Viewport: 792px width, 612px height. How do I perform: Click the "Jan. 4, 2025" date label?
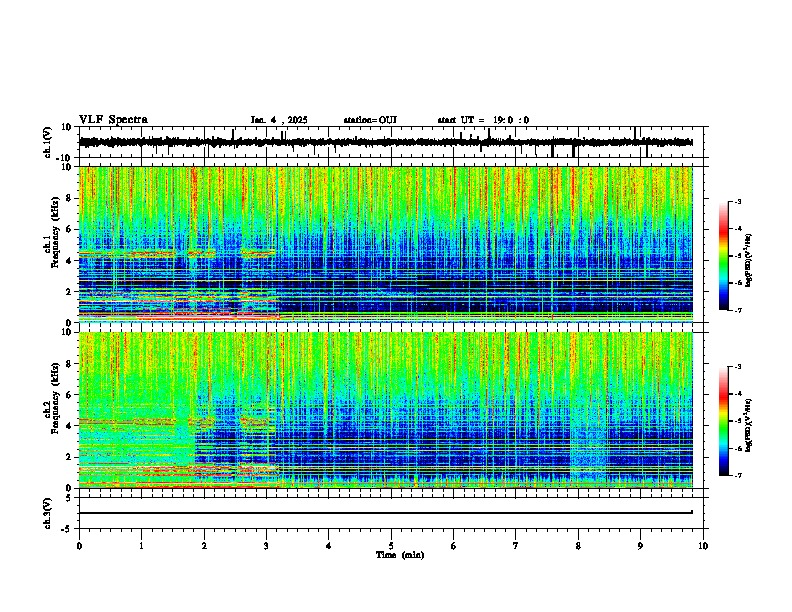279,120
